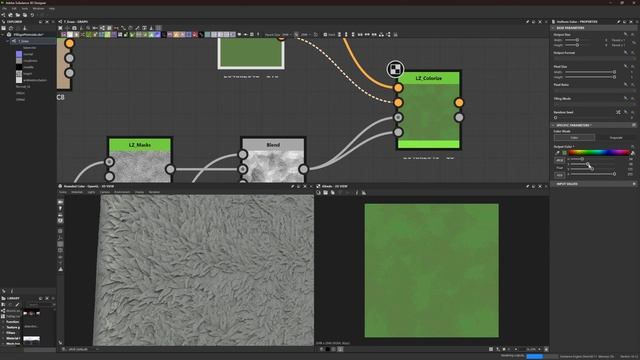Open the Environment menu in 3D view
The height and width of the screenshot is (360, 640).
[122, 192]
